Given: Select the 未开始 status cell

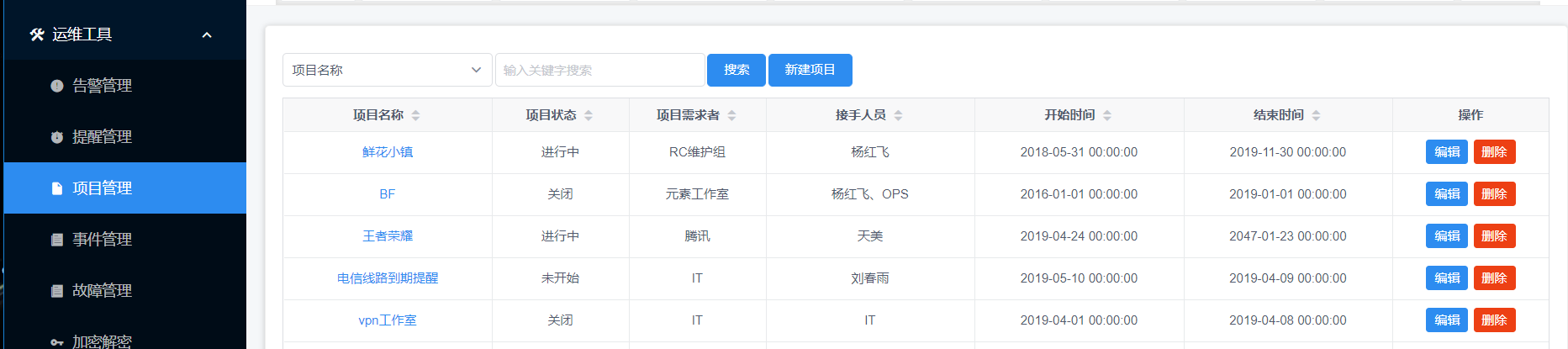Looking at the screenshot, I should (560, 278).
